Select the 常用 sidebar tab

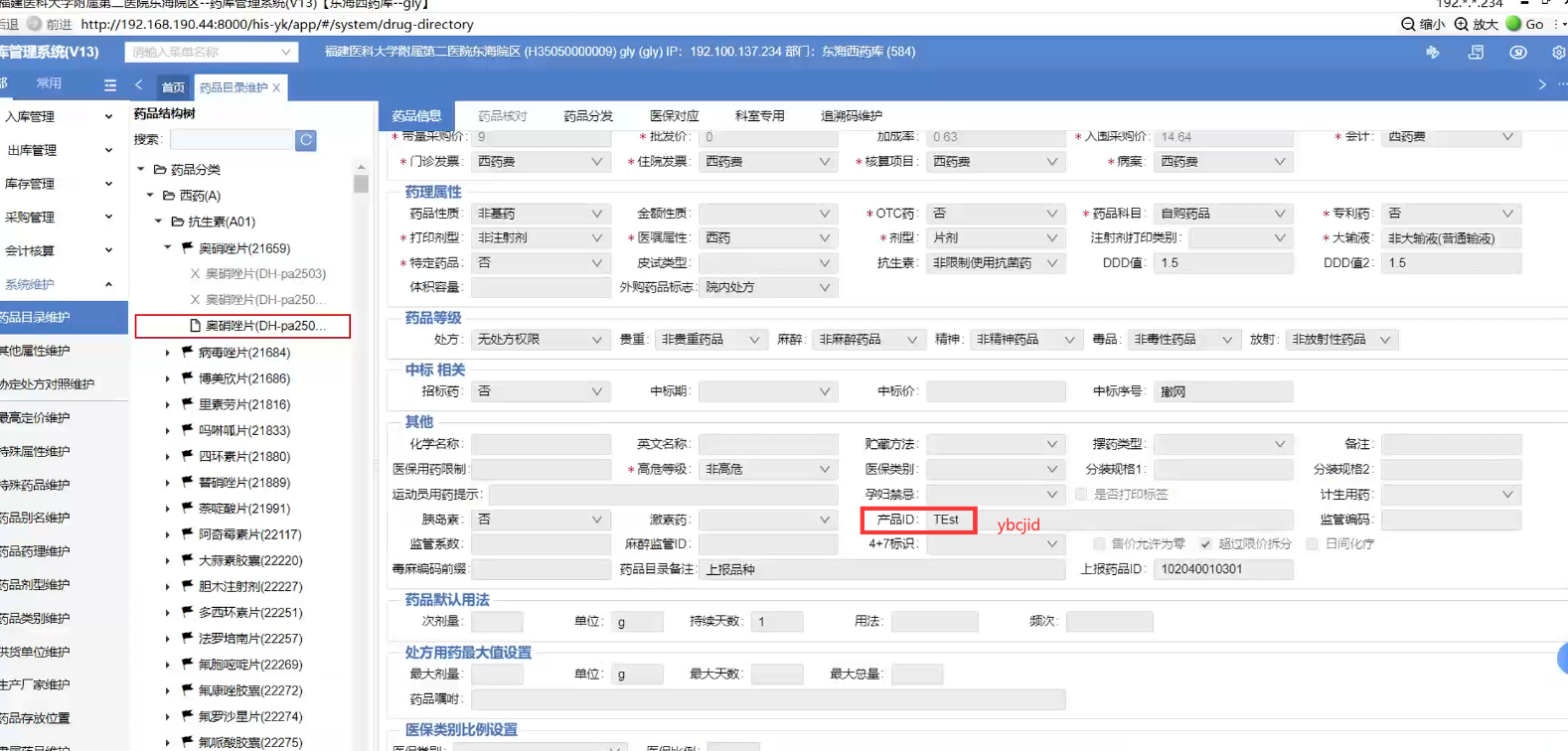49,83
